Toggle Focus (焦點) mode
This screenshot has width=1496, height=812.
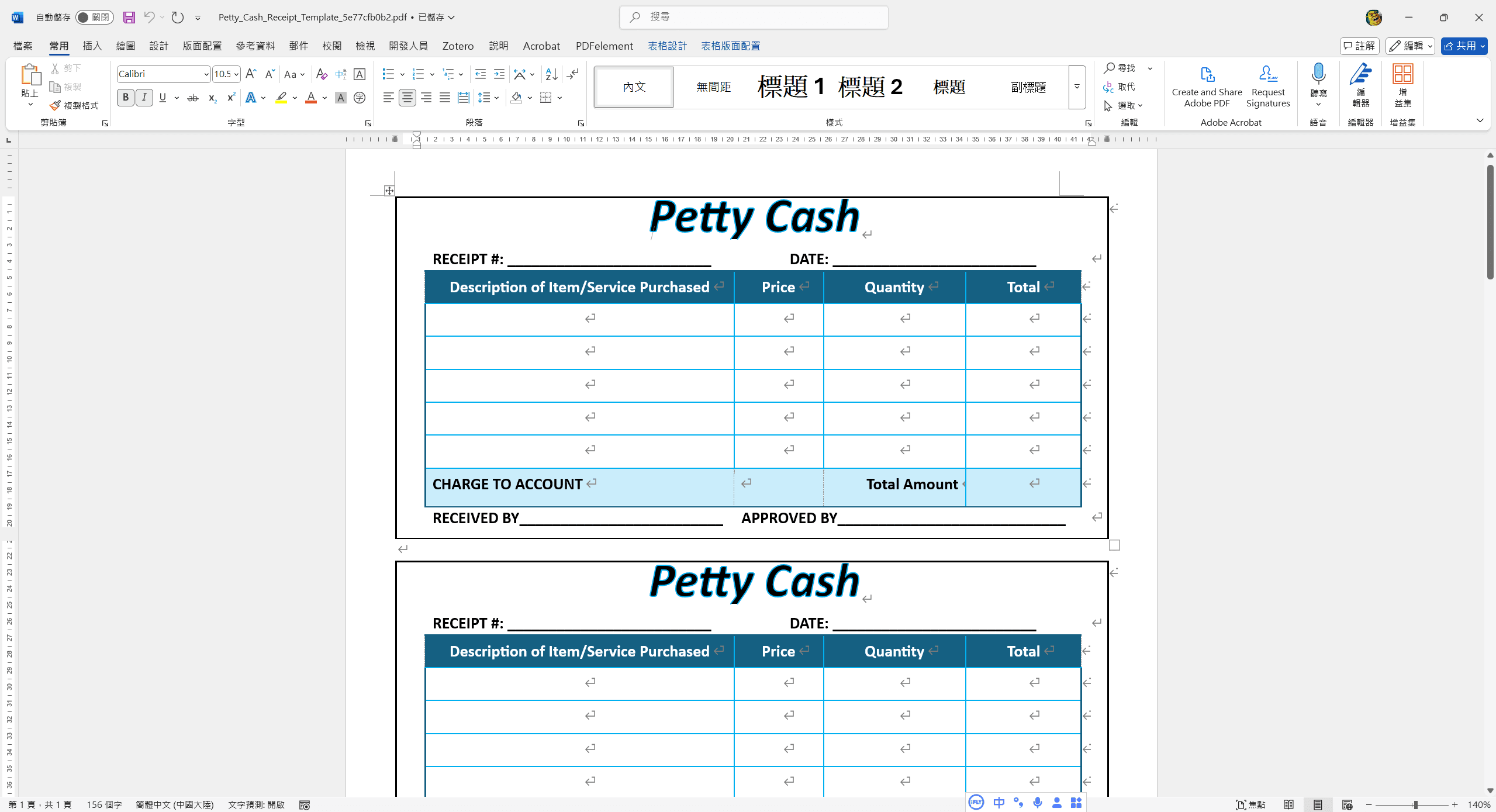pos(1250,804)
